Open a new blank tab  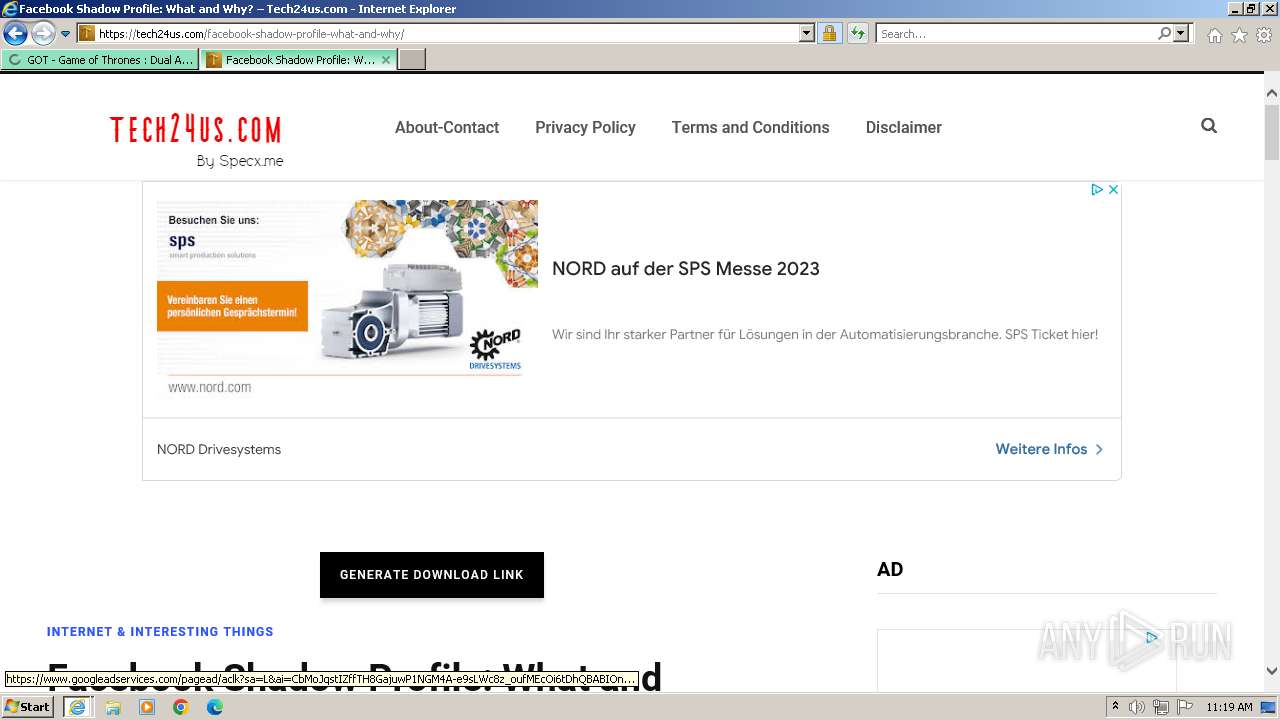[x=412, y=60]
